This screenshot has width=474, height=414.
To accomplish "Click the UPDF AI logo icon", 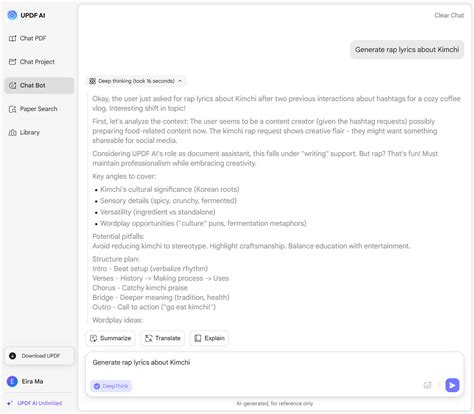I will (12, 15).
